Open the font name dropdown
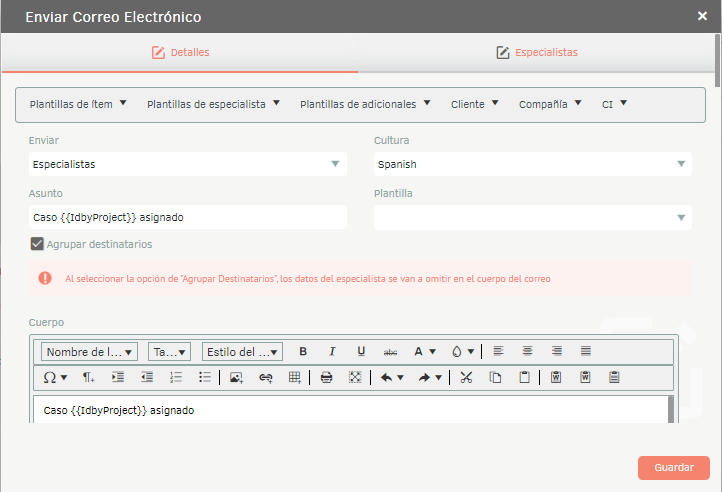The height and width of the screenshot is (492, 722). click(89, 352)
